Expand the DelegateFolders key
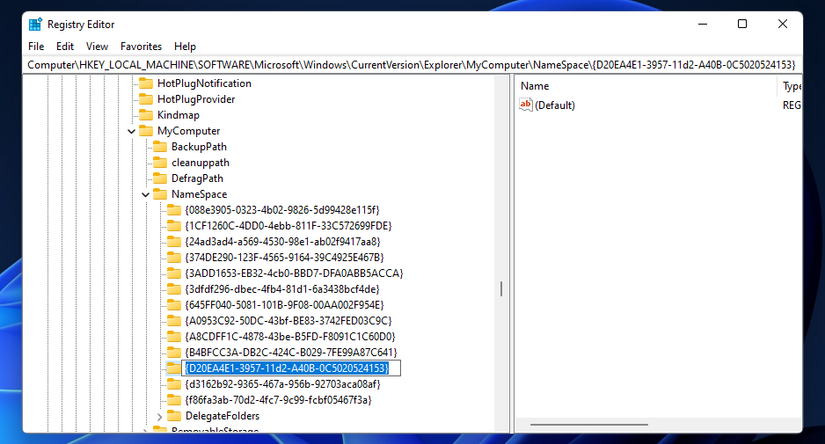Screen dimensions: 825x444 coord(160,416)
